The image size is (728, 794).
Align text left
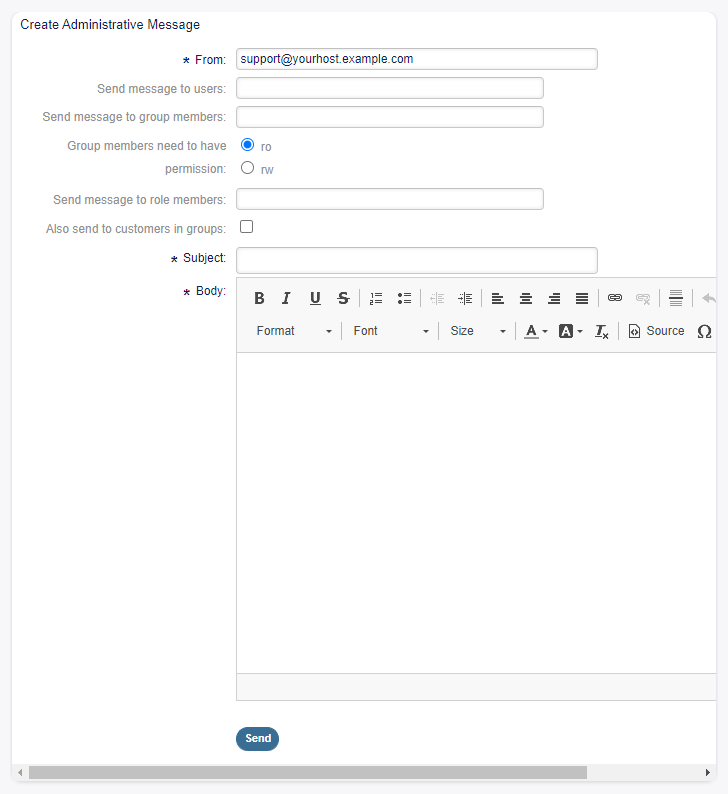[498, 298]
